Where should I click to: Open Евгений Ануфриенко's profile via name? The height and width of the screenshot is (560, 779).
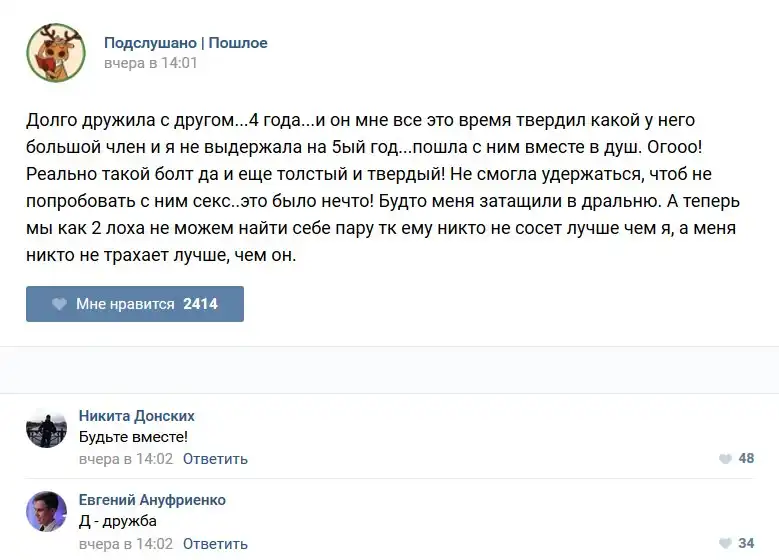[152, 500]
